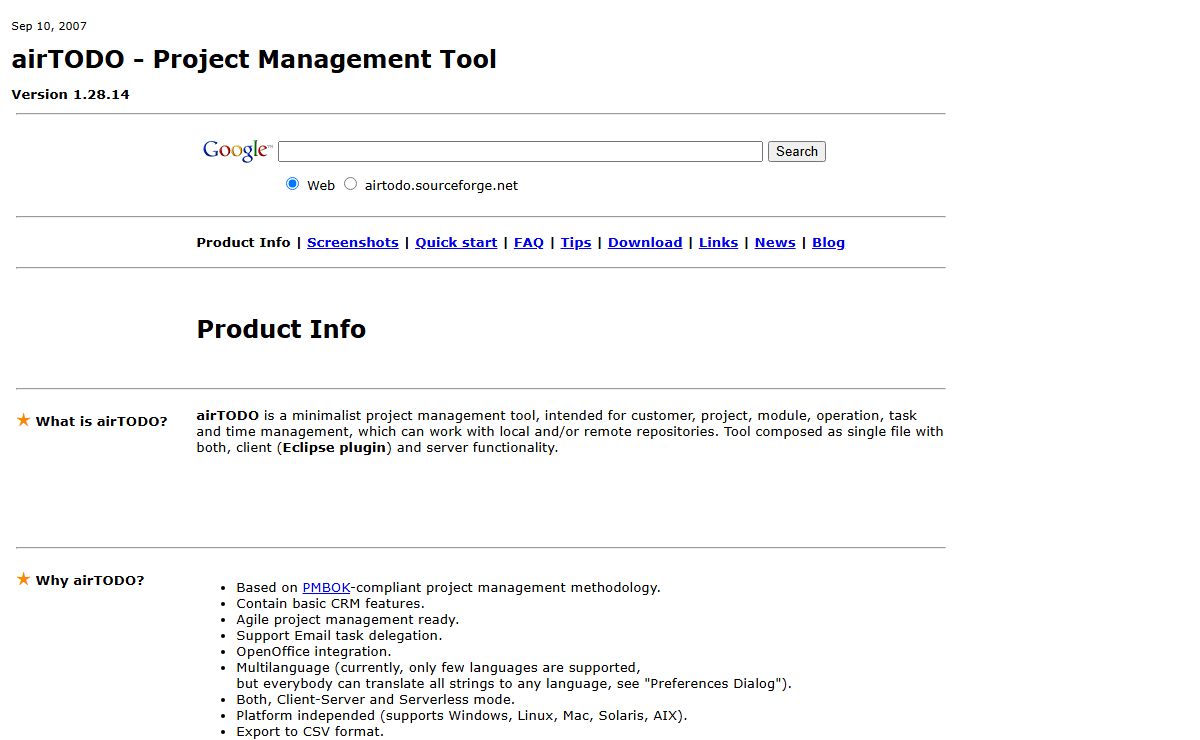The image size is (1200, 740).
Task: Click the Platform independed bullet
Action: tap(462, 715)
